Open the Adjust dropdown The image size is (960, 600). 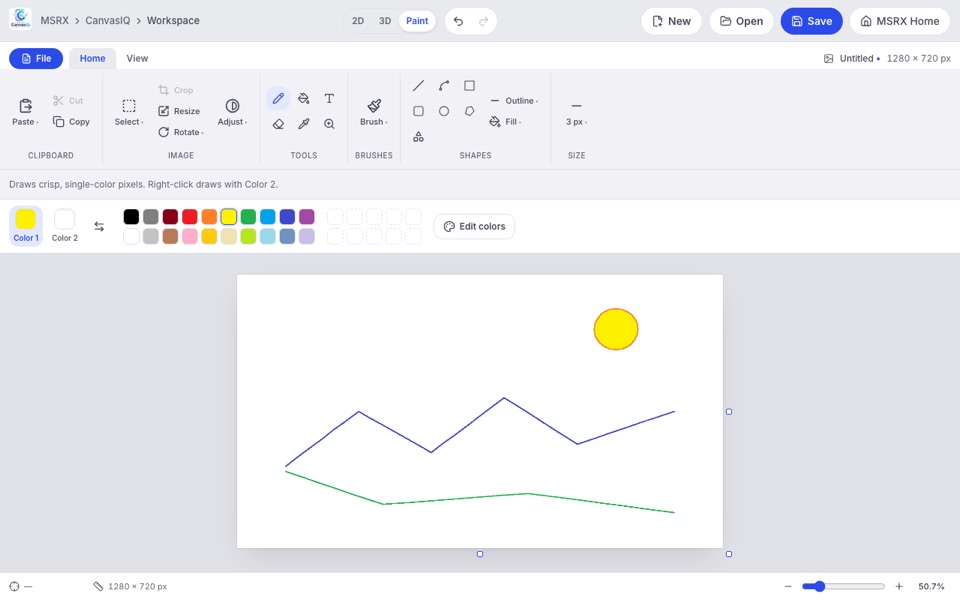[x=232, y=112]
